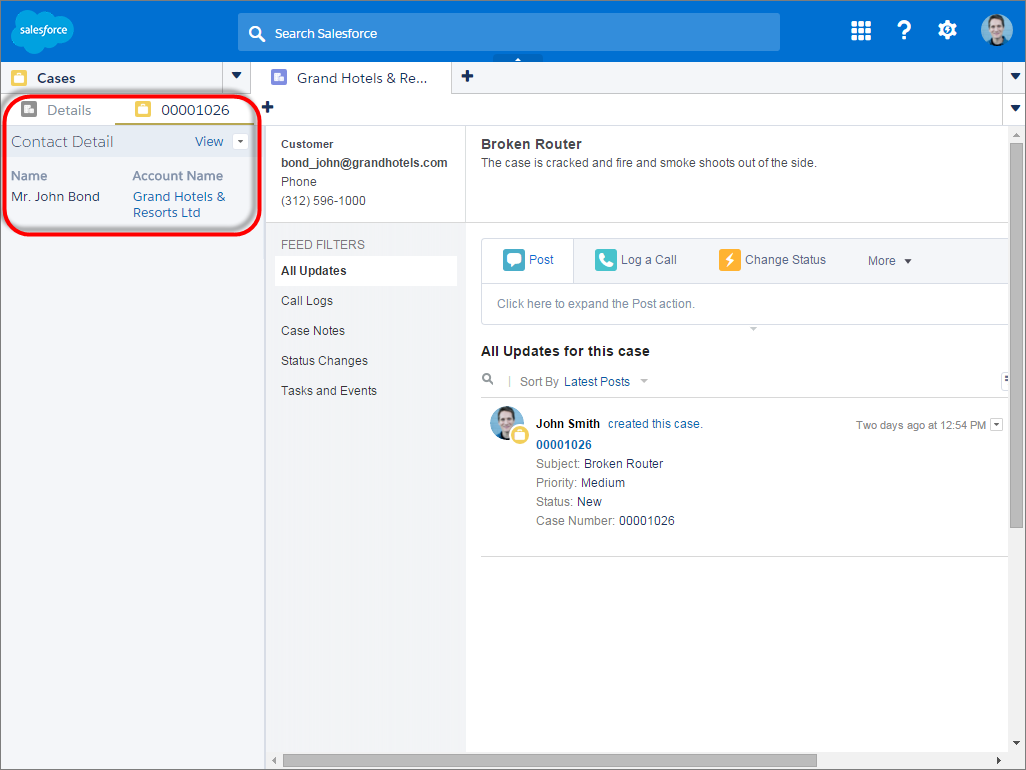Click the phone number (312) 596-1000

click(323, 201)
